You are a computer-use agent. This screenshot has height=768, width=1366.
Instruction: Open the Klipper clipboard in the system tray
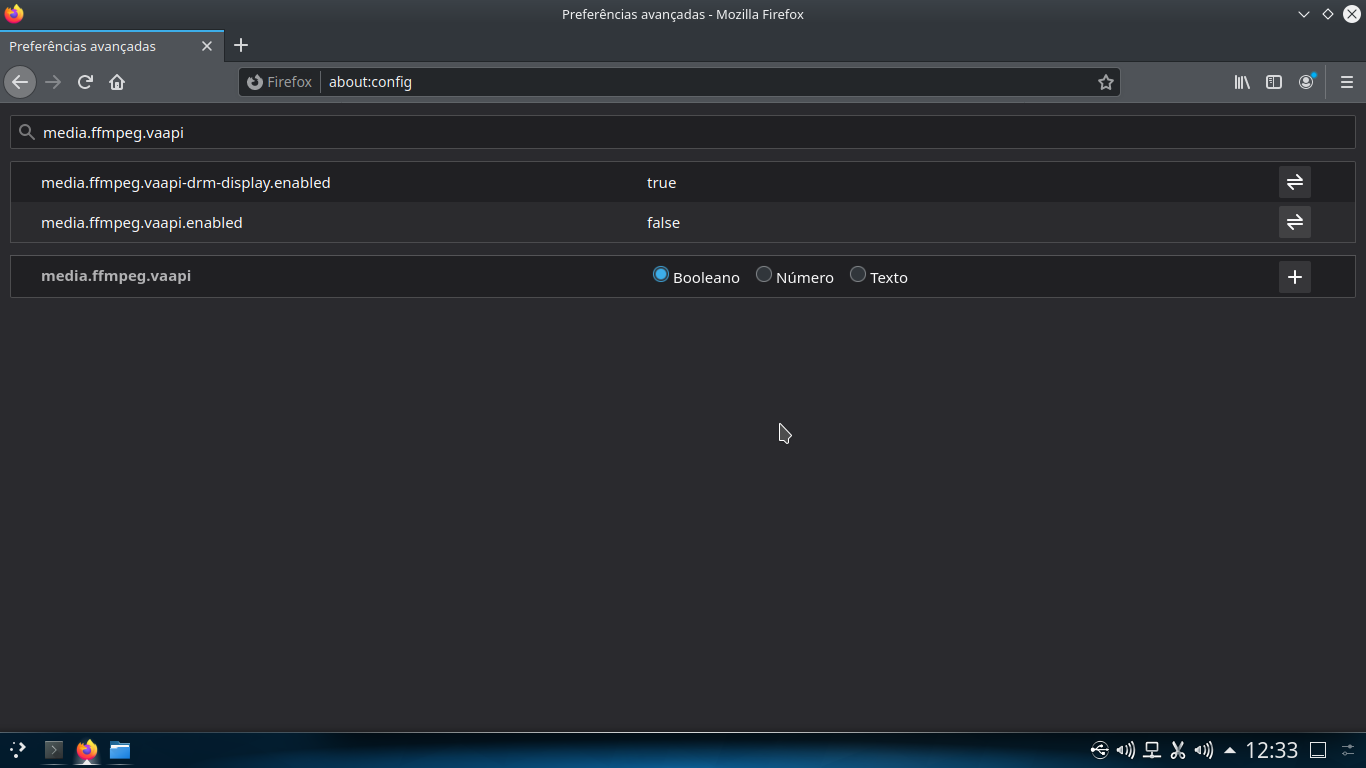1178,749
